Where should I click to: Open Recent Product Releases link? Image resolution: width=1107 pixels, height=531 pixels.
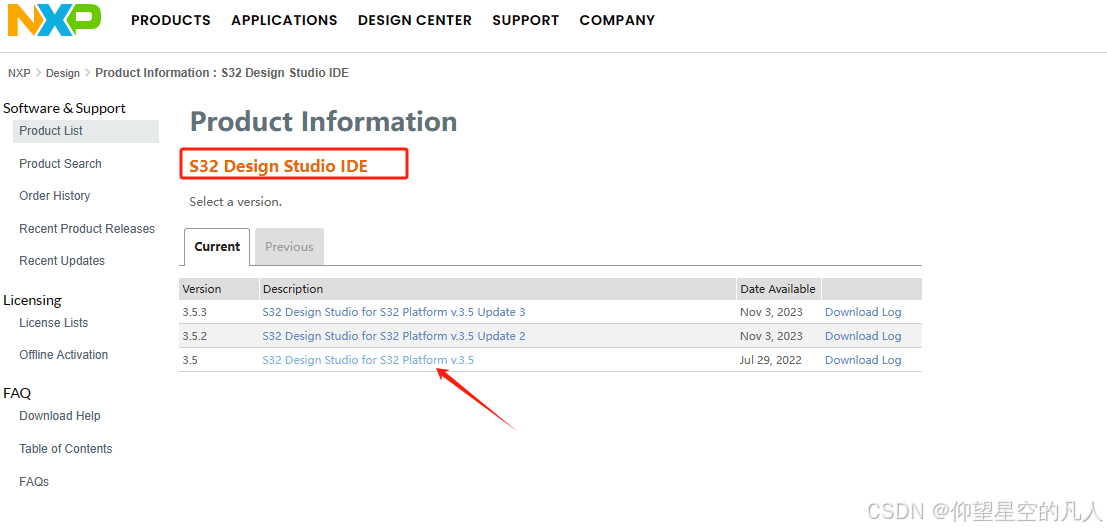[x=87, y=229]
